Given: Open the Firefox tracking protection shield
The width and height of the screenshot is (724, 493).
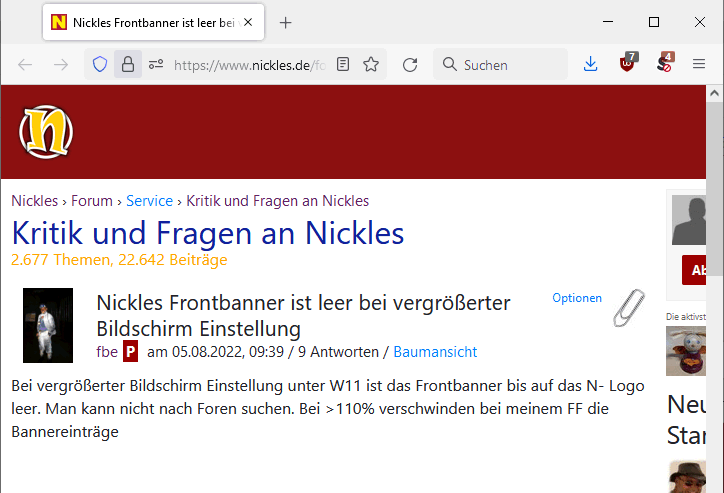Looking at the screenshot, I should (99, 65).
